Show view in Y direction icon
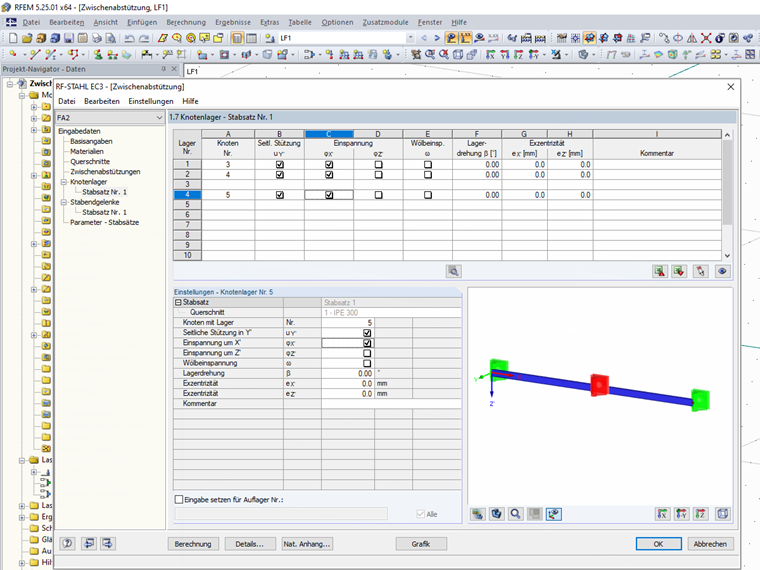This screenshot has width=760, height=570. tap(681, 514)
